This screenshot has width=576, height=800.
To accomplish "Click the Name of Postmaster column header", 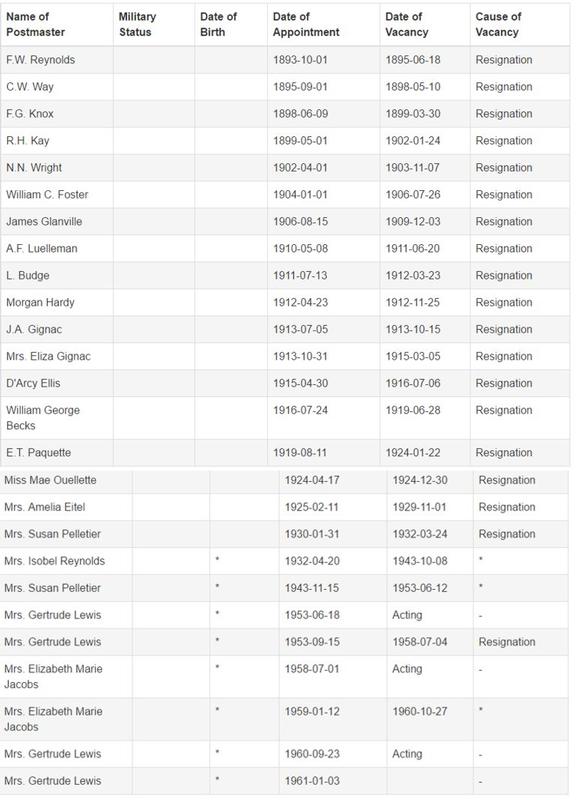I will click(36, 24).
